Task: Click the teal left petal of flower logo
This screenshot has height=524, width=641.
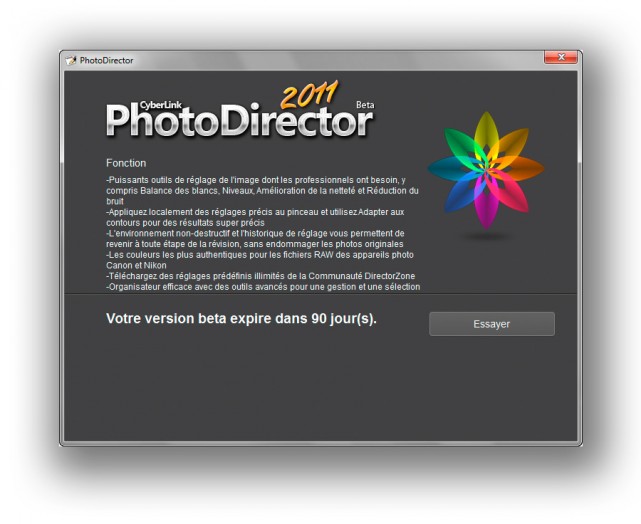Action: click(451, 169)
